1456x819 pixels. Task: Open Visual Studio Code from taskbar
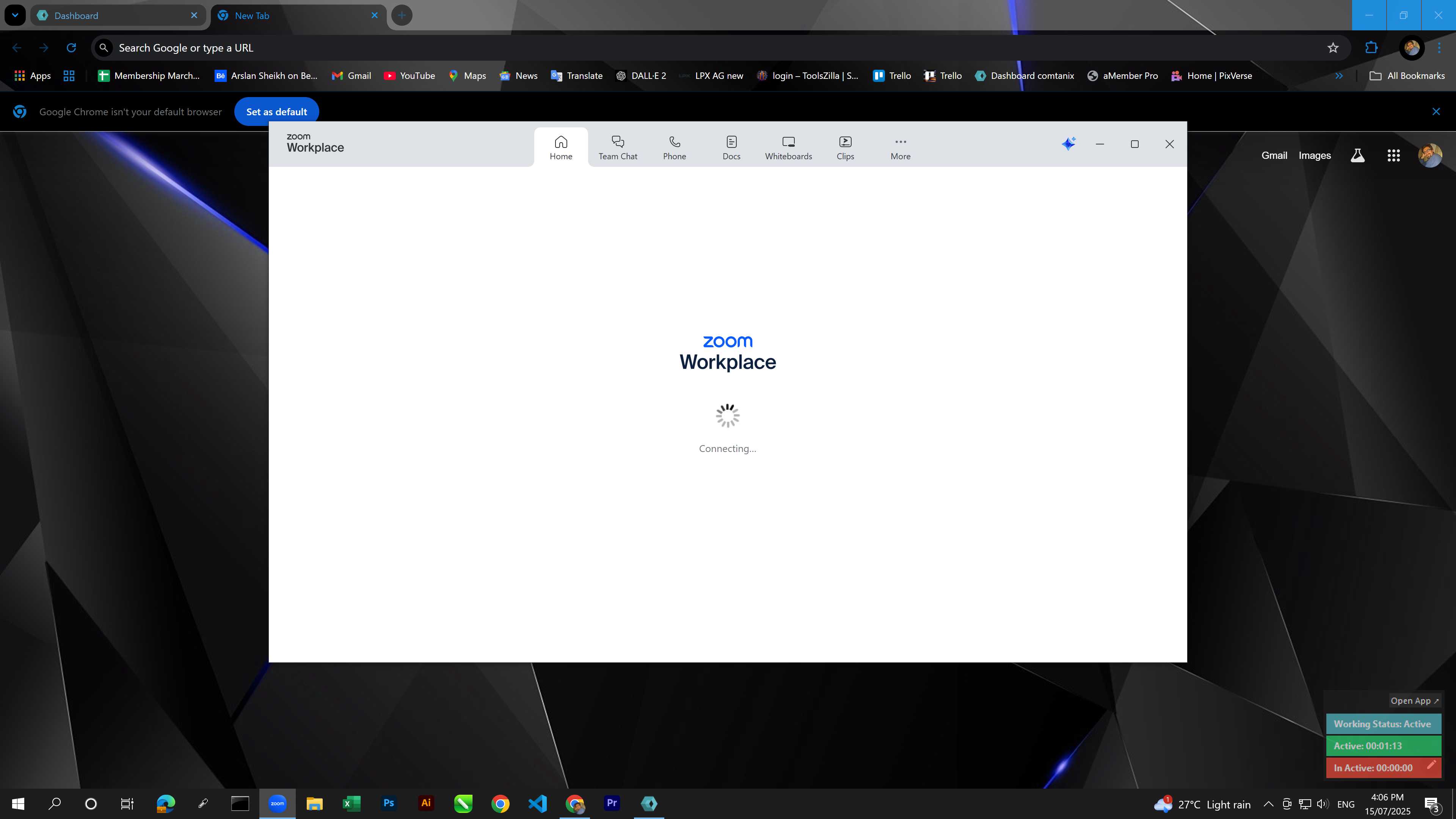pos(538,804)
